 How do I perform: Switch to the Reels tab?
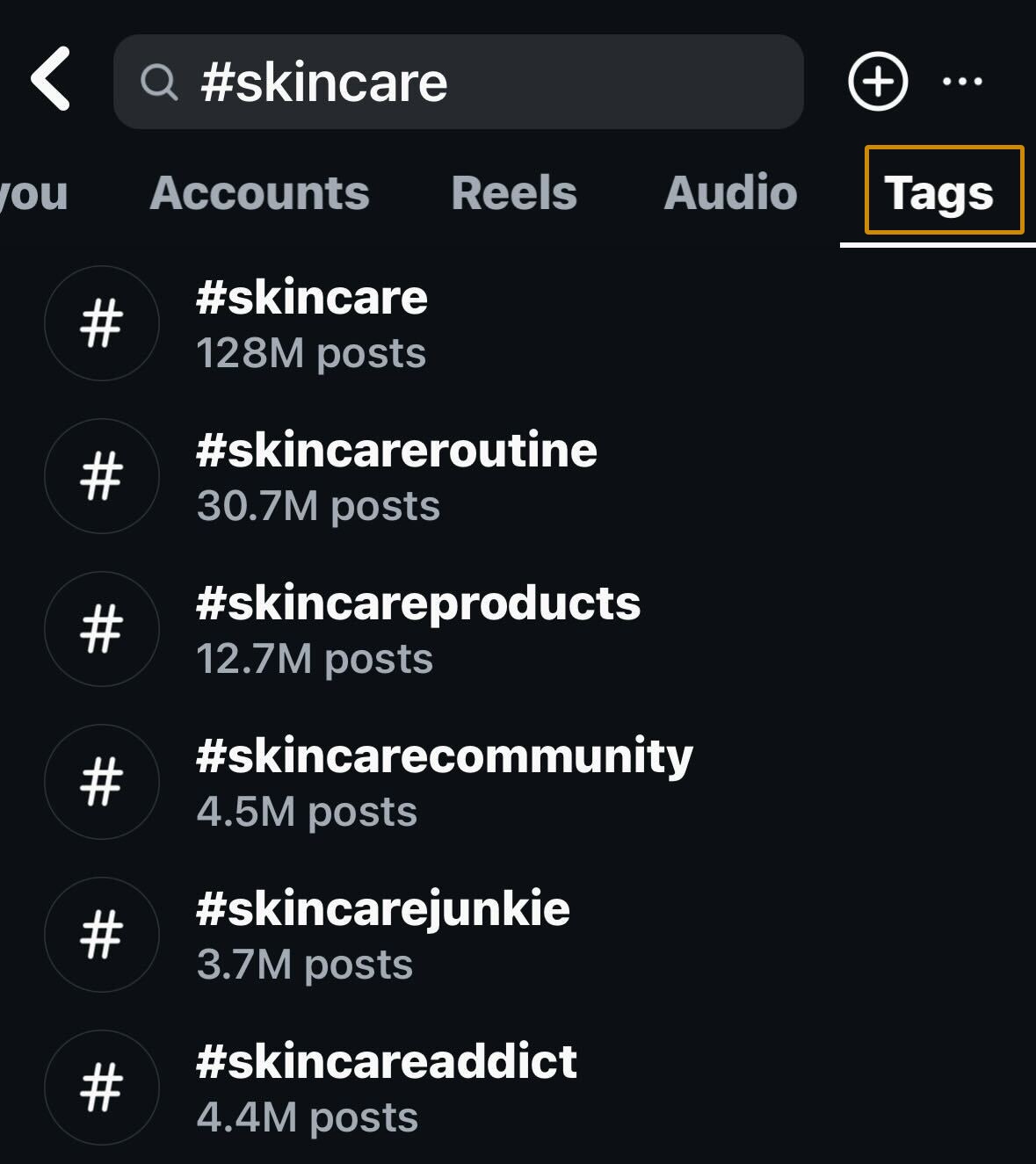[514, 193]
